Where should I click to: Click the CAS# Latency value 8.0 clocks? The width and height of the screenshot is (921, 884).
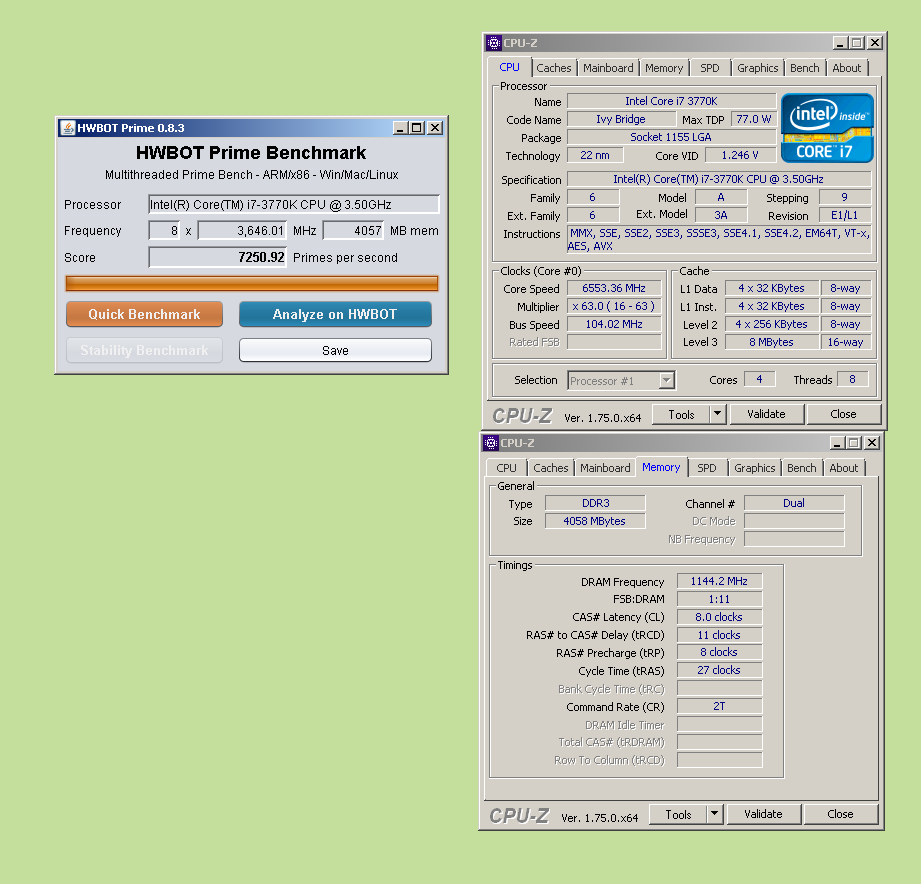719,617
